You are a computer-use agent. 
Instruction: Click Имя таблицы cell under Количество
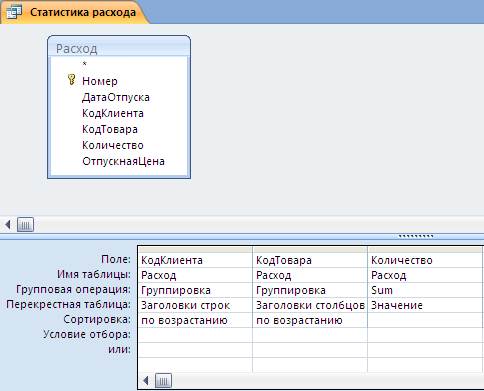[x=425, y=275]
